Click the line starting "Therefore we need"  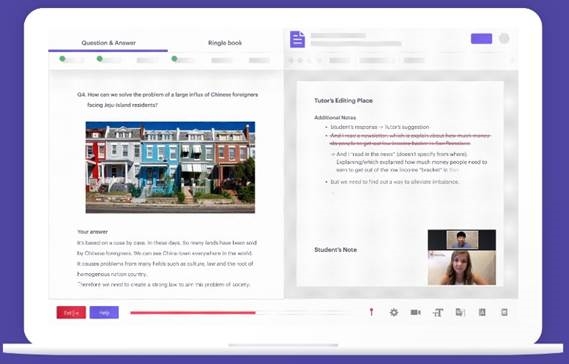point(164,285)
